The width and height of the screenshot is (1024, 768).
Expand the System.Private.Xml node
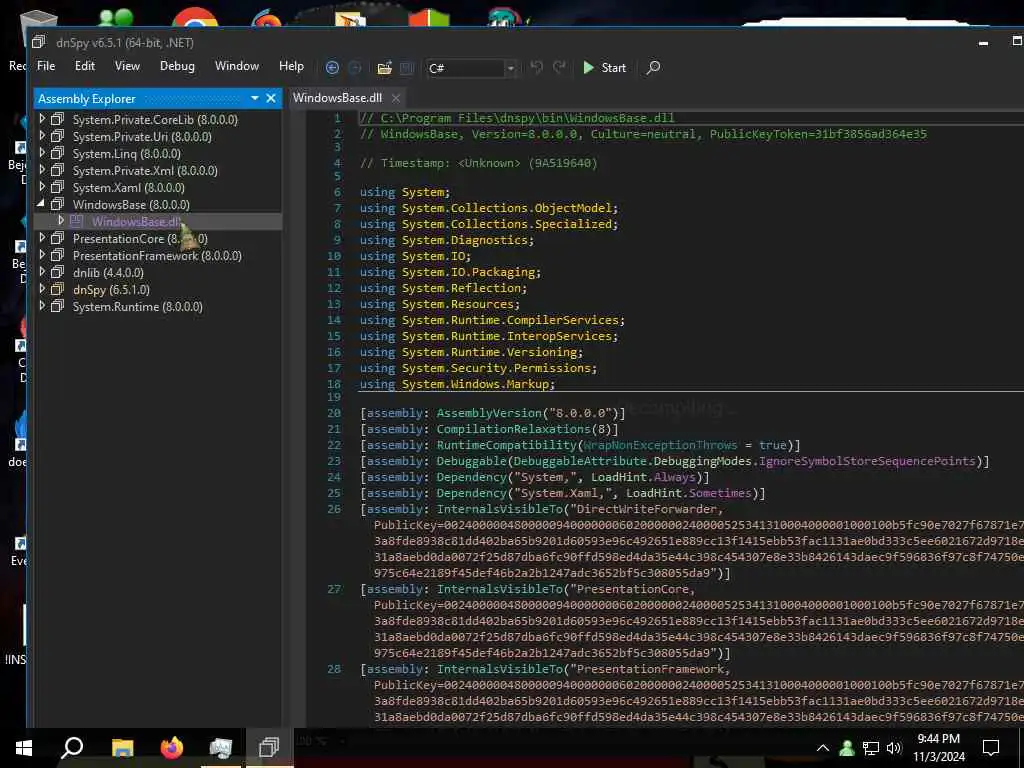[42, 170]
